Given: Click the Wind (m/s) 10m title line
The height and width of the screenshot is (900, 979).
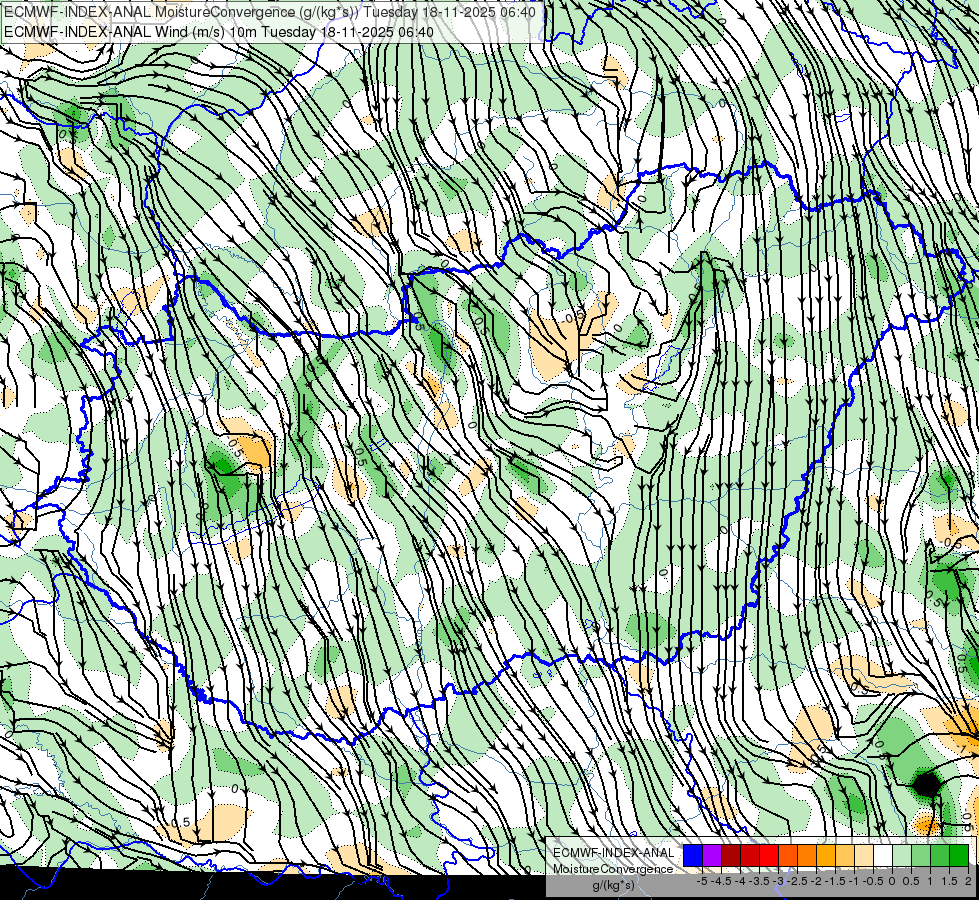Looking at the screenshot, I should coord(219,31).
